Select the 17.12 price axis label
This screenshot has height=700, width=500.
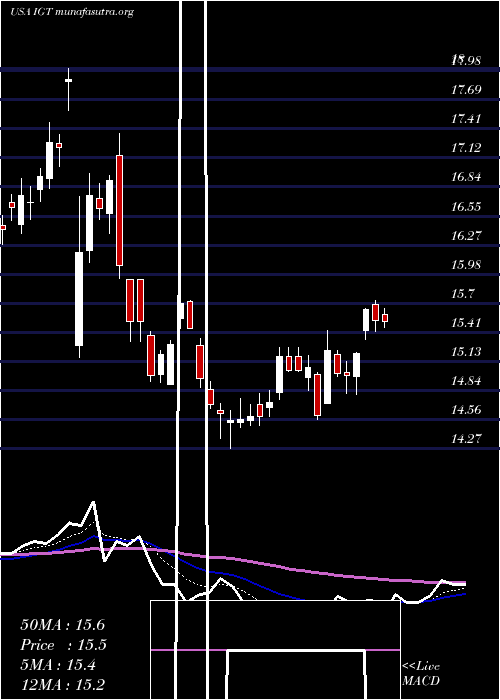point(466,148)
